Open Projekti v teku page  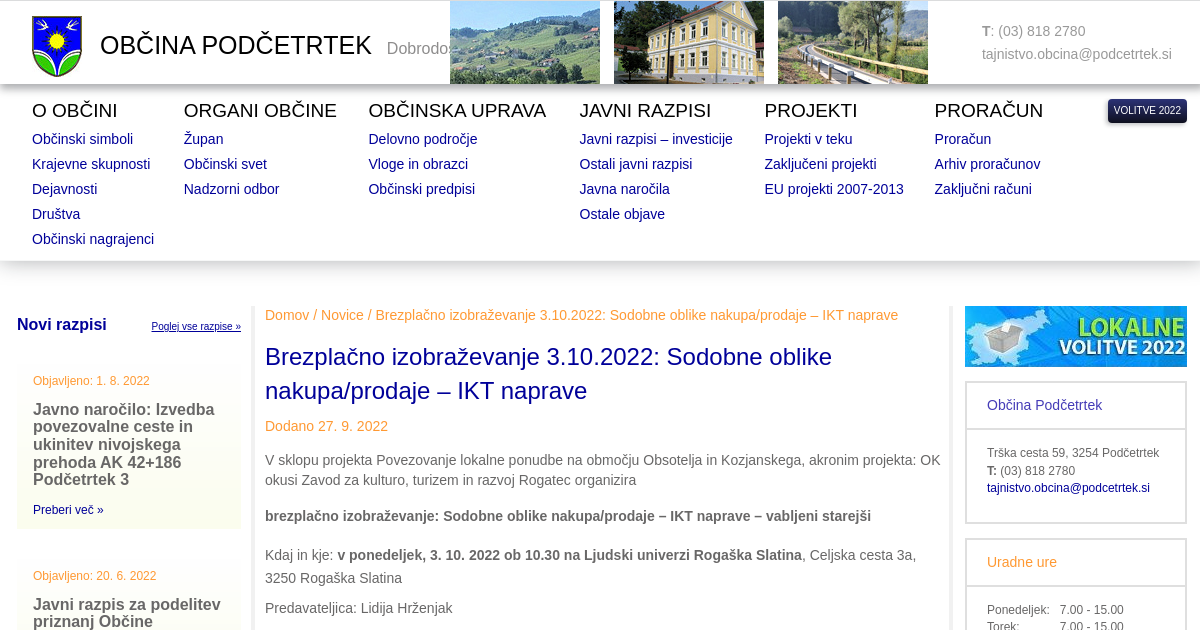tap(808, 139)
